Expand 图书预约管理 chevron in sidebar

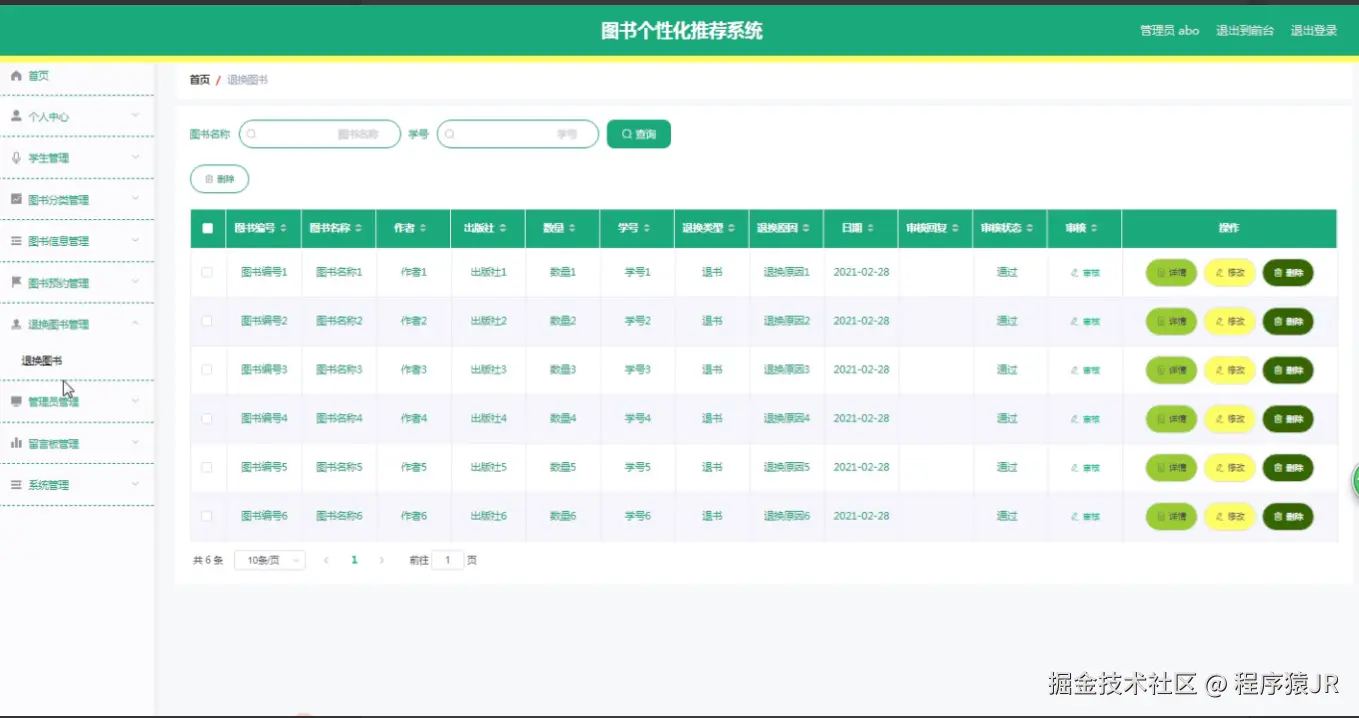tap(135, 282)
